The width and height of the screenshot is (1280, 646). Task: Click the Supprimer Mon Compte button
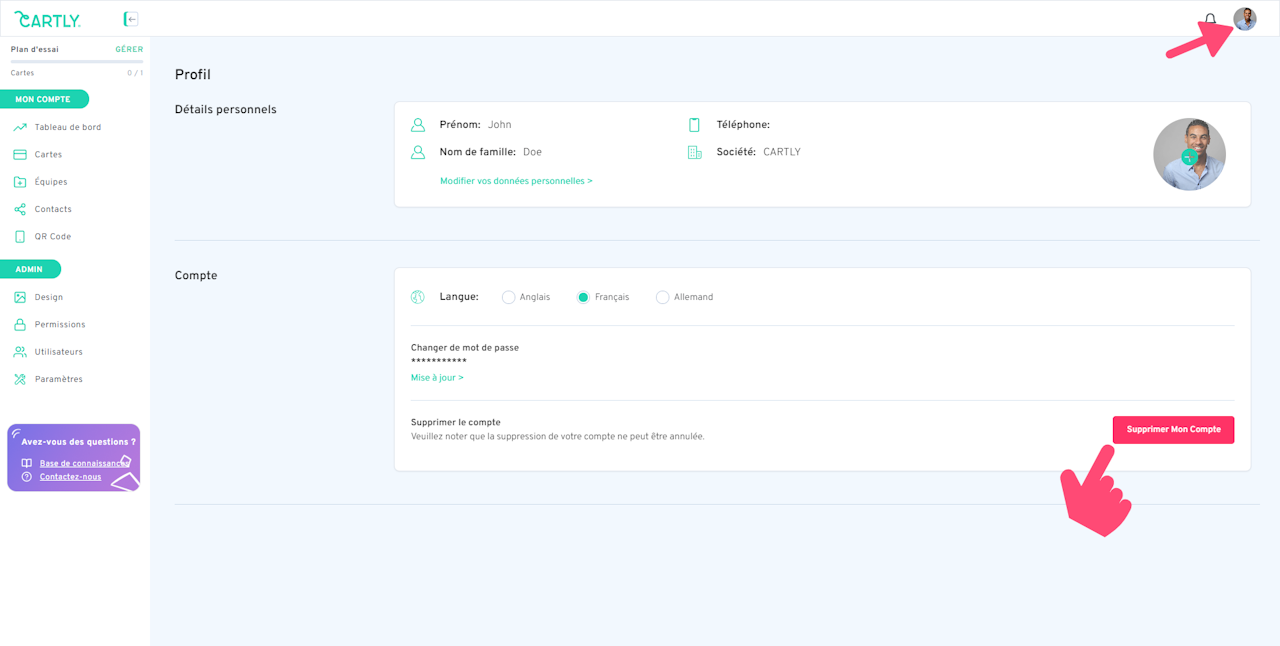(x=1173, y=430)
